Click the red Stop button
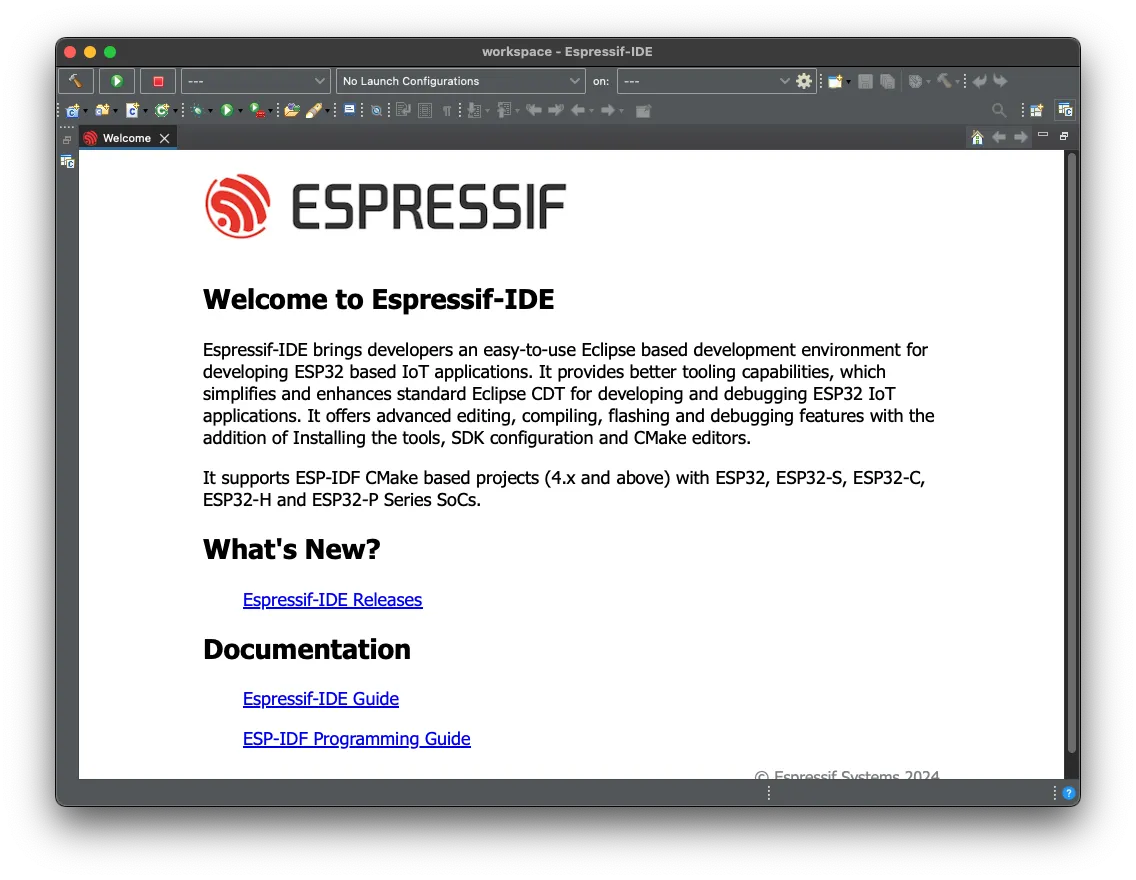This screenshot has height=880, width=1136. (158, 81)
